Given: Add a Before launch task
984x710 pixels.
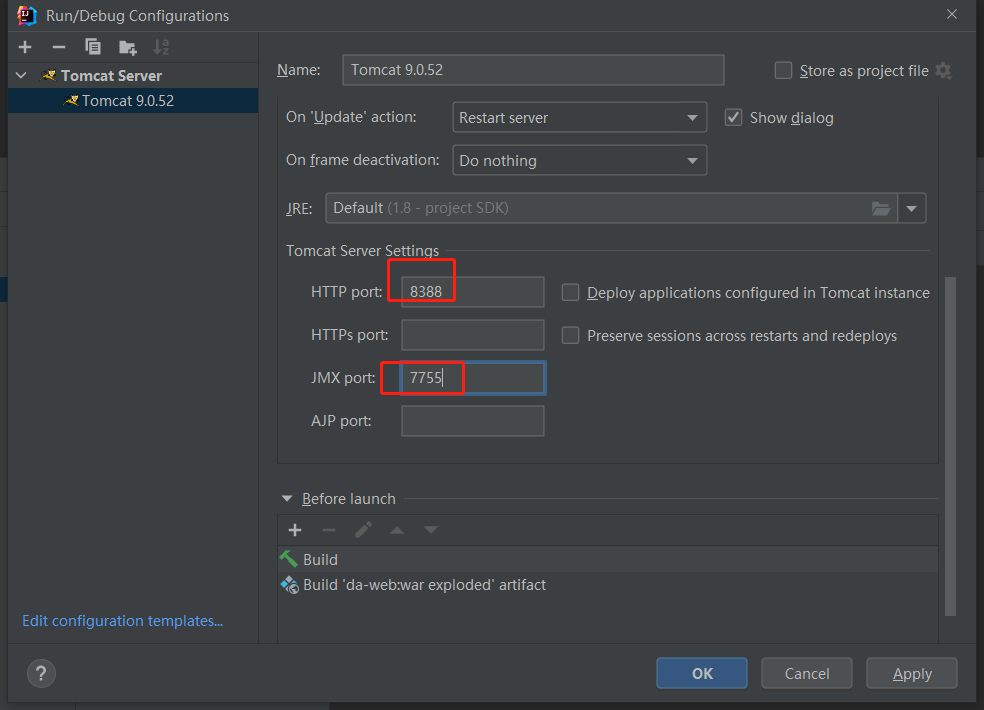Looking at the screenshot, I should 295,530.
